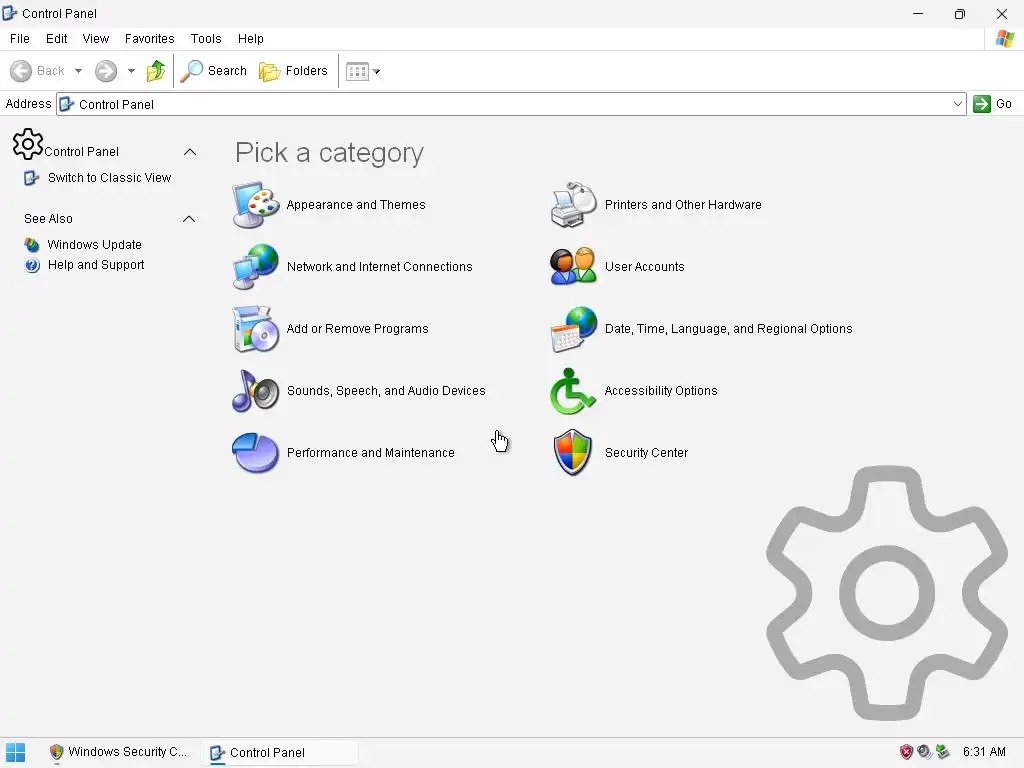Image resolution: width=1024 pixels, height=768 pixels.
Task: Click the middle system tray icon
Action: (x=924, y=752)
